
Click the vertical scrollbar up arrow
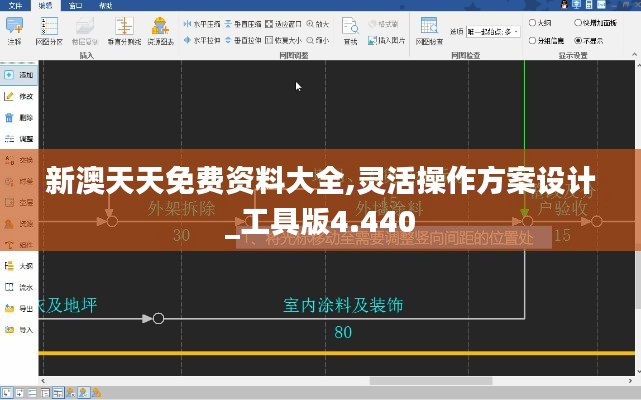[638, 65]
